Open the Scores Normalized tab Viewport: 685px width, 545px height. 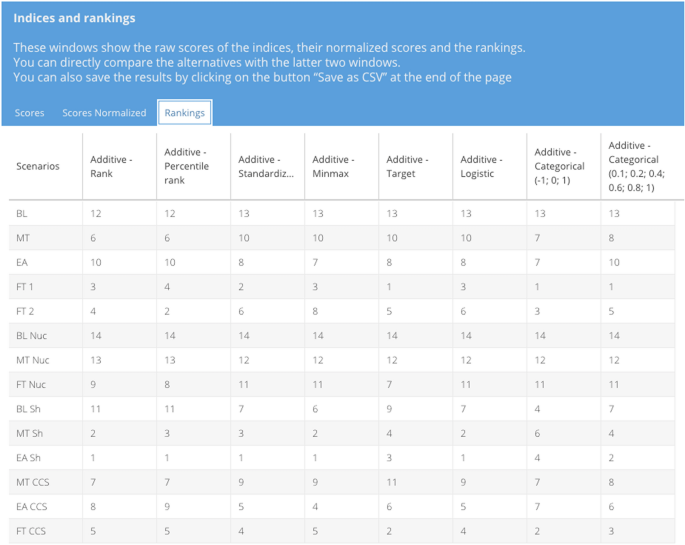click(104, 113)
